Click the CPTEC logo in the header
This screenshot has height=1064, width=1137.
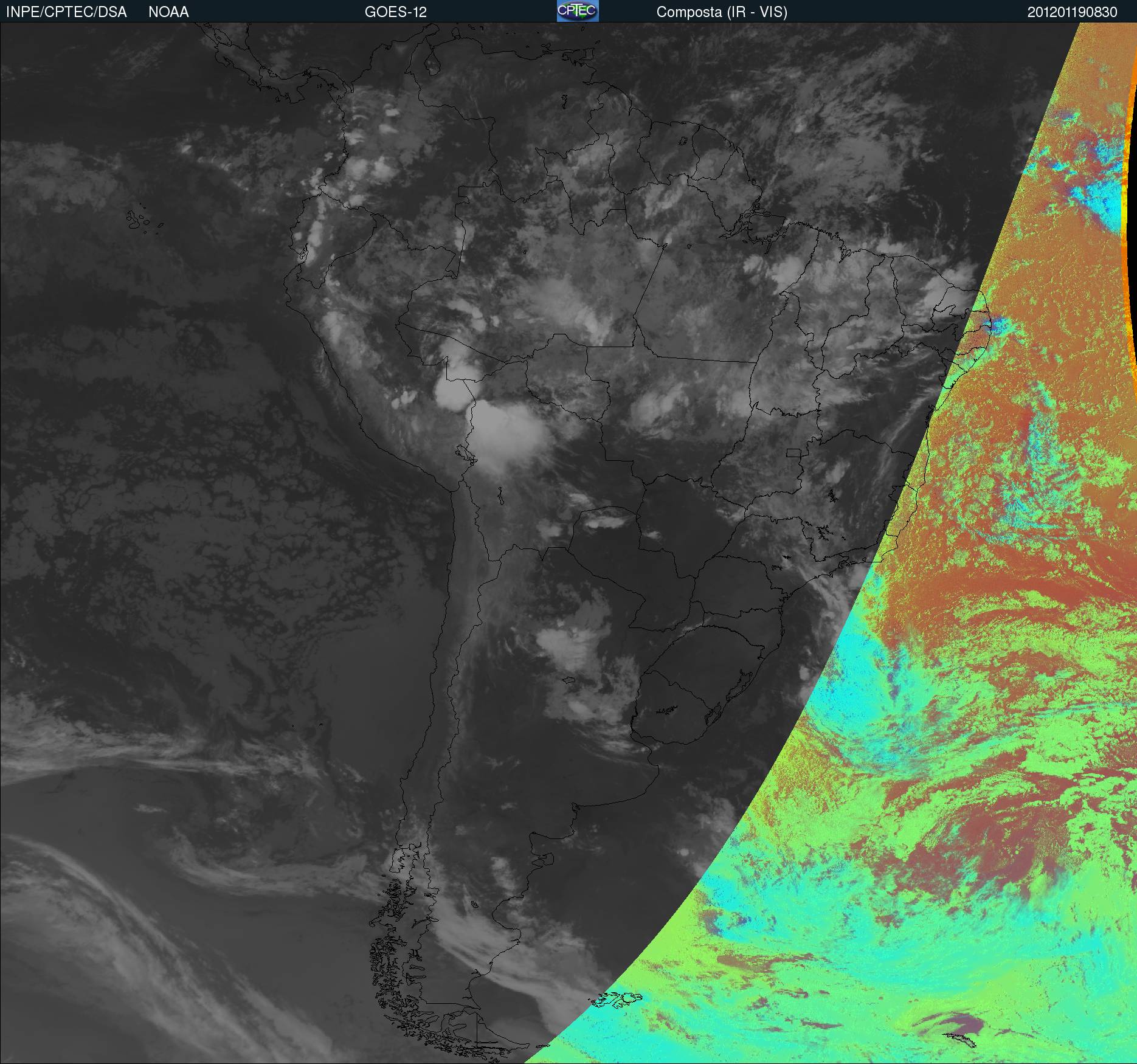[x=578, y=11]
